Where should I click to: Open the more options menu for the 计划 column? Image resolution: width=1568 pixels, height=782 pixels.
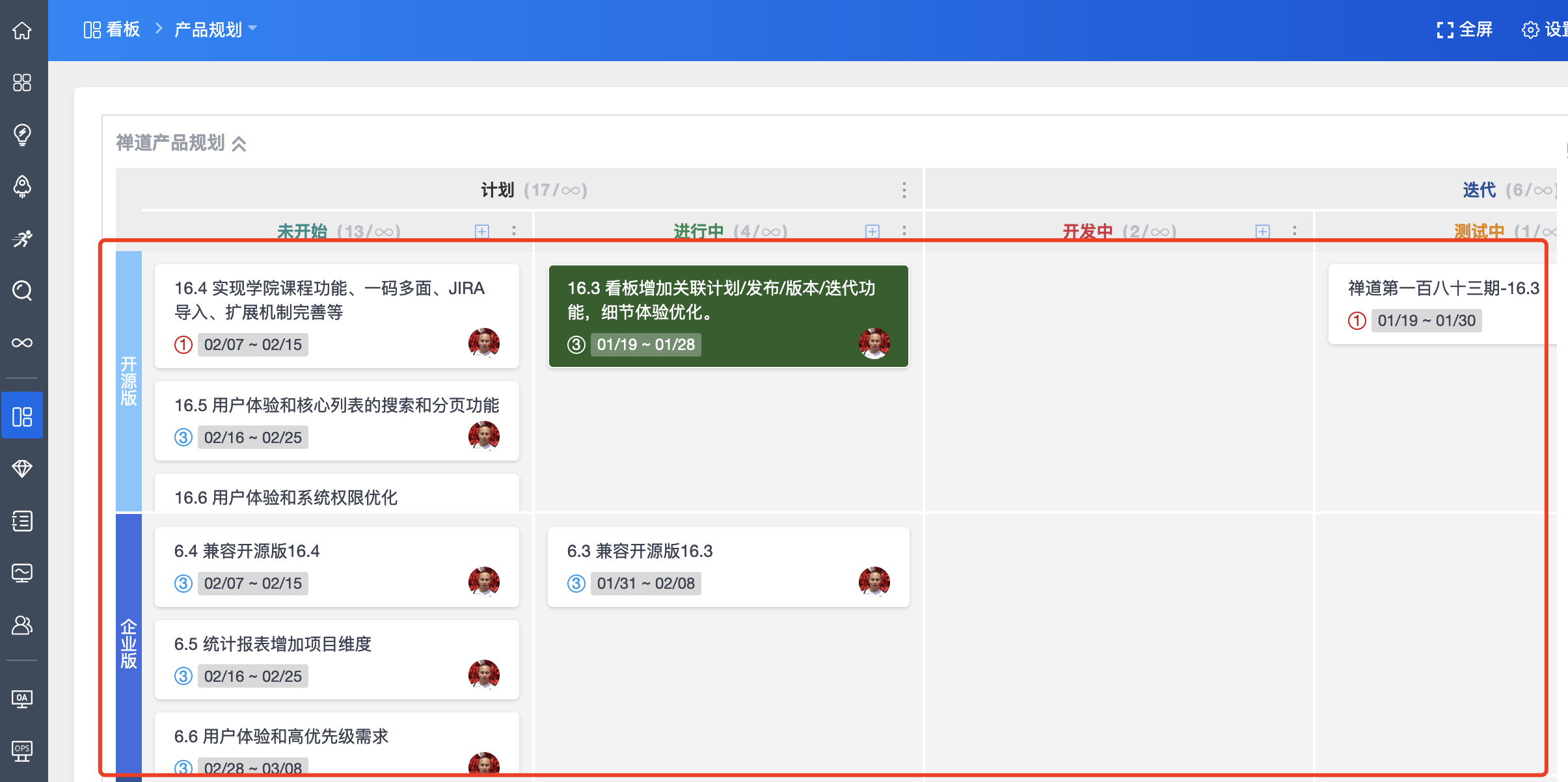[x=904, y=190]
